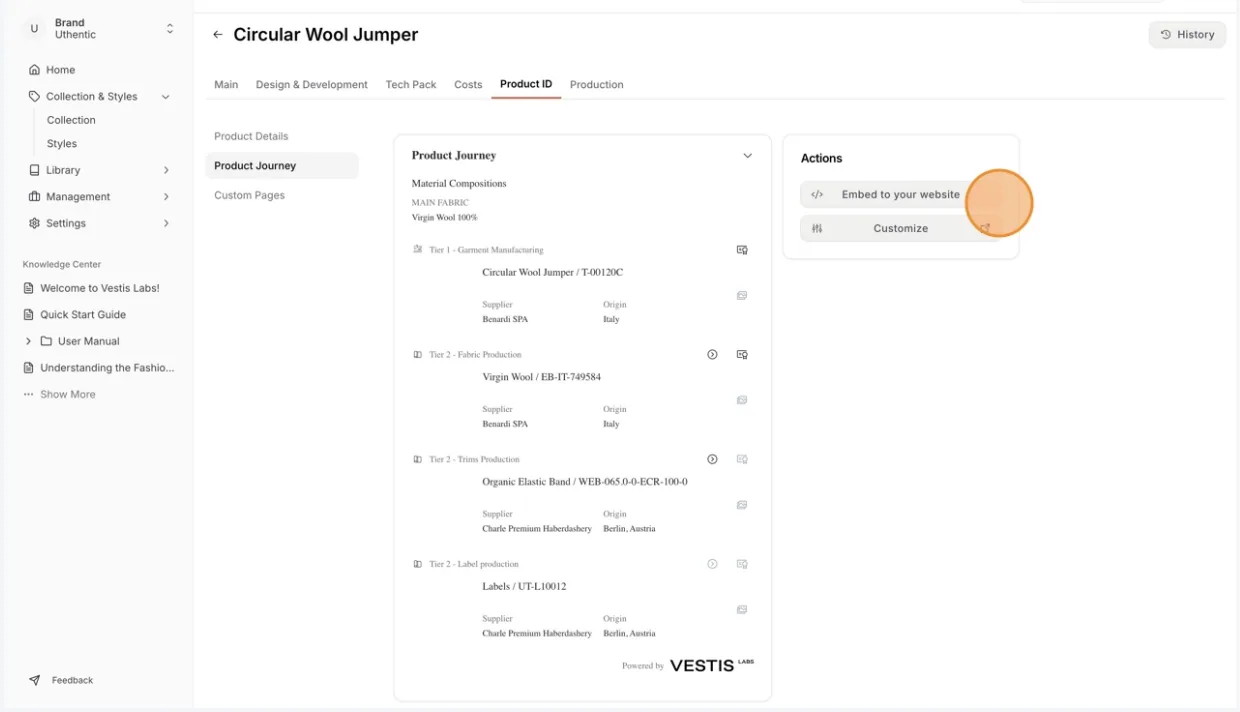Open Styles in sidebar
The height and width of the screenshot is (712, 1240).
[x=62, y=144]
